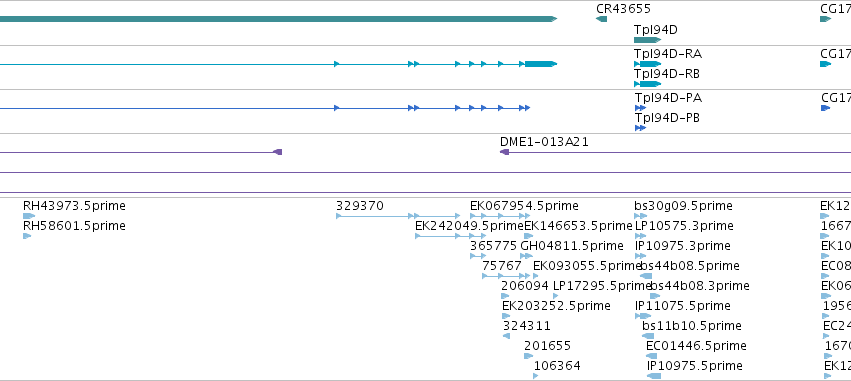Click the CR43655 gene arrow
The image size is (851, 381).
[601, 19]
